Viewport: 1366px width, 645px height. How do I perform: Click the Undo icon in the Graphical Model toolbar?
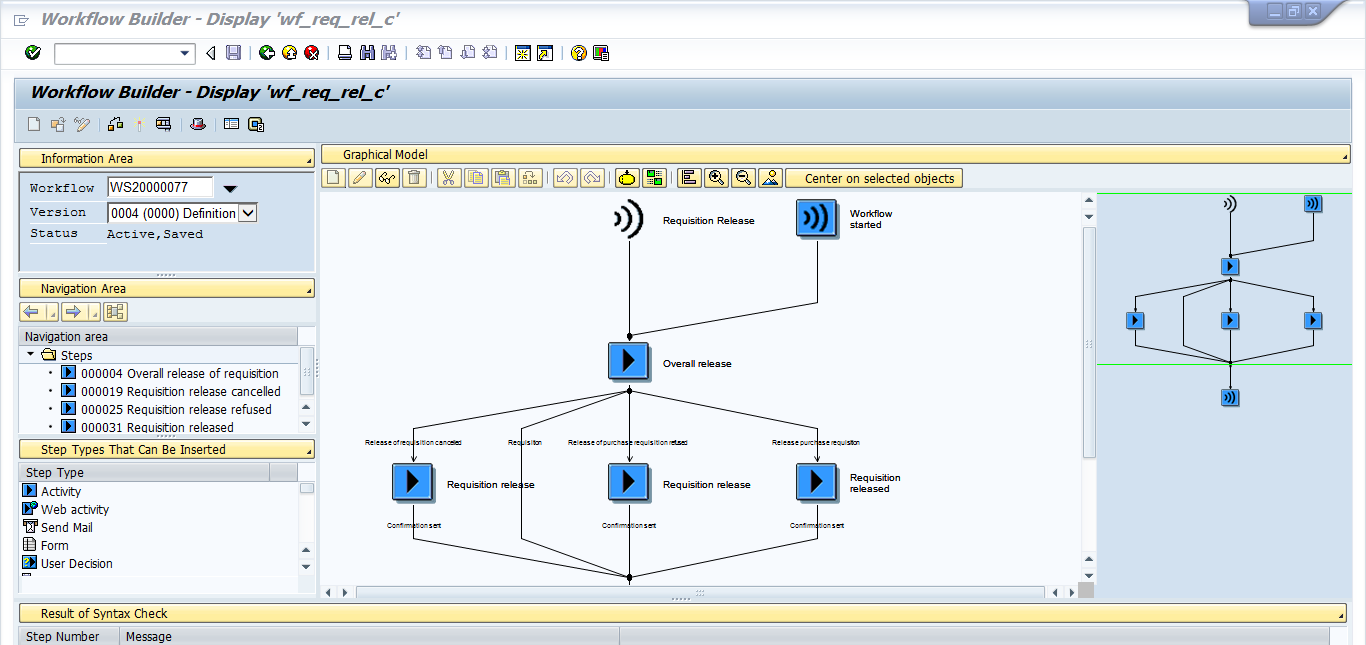(566, 177)
